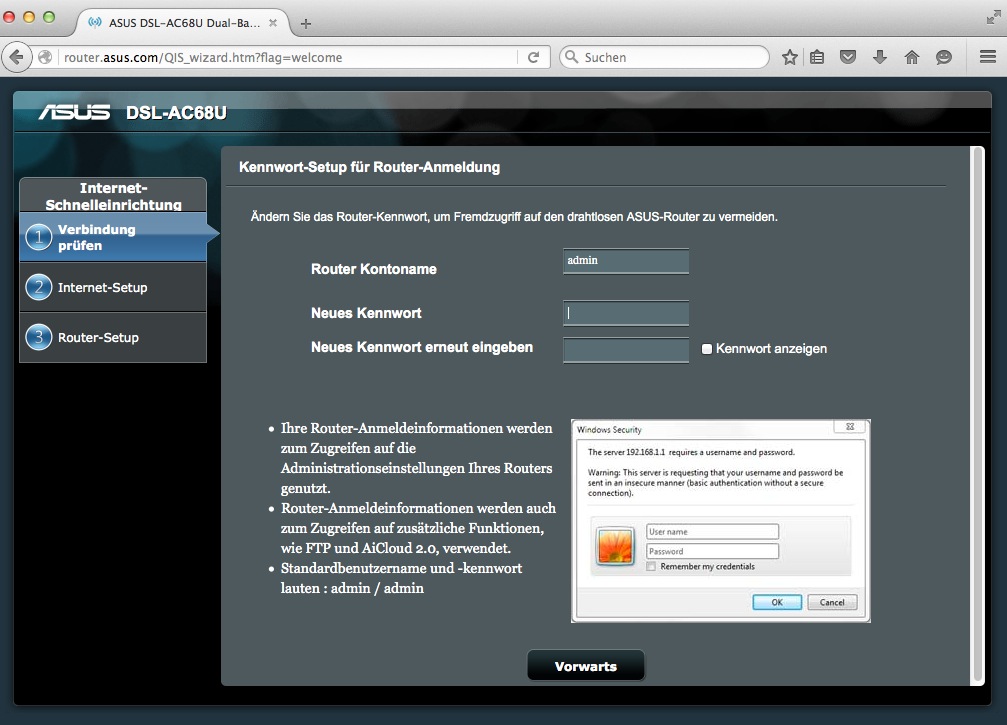Reload the page with the refresh icon
Viewport: 1007px width, 725px height.
tap(533, 57)
